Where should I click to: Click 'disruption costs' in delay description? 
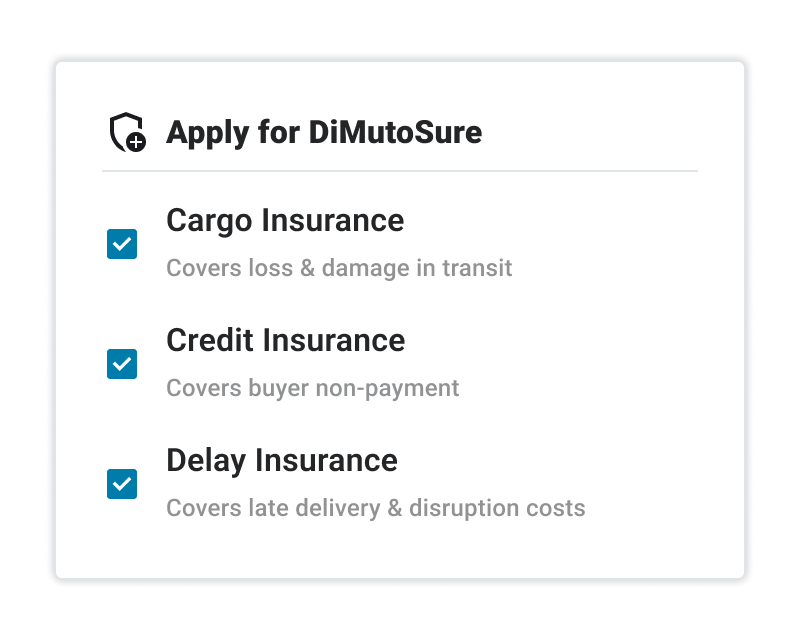(x=497, y=508)
